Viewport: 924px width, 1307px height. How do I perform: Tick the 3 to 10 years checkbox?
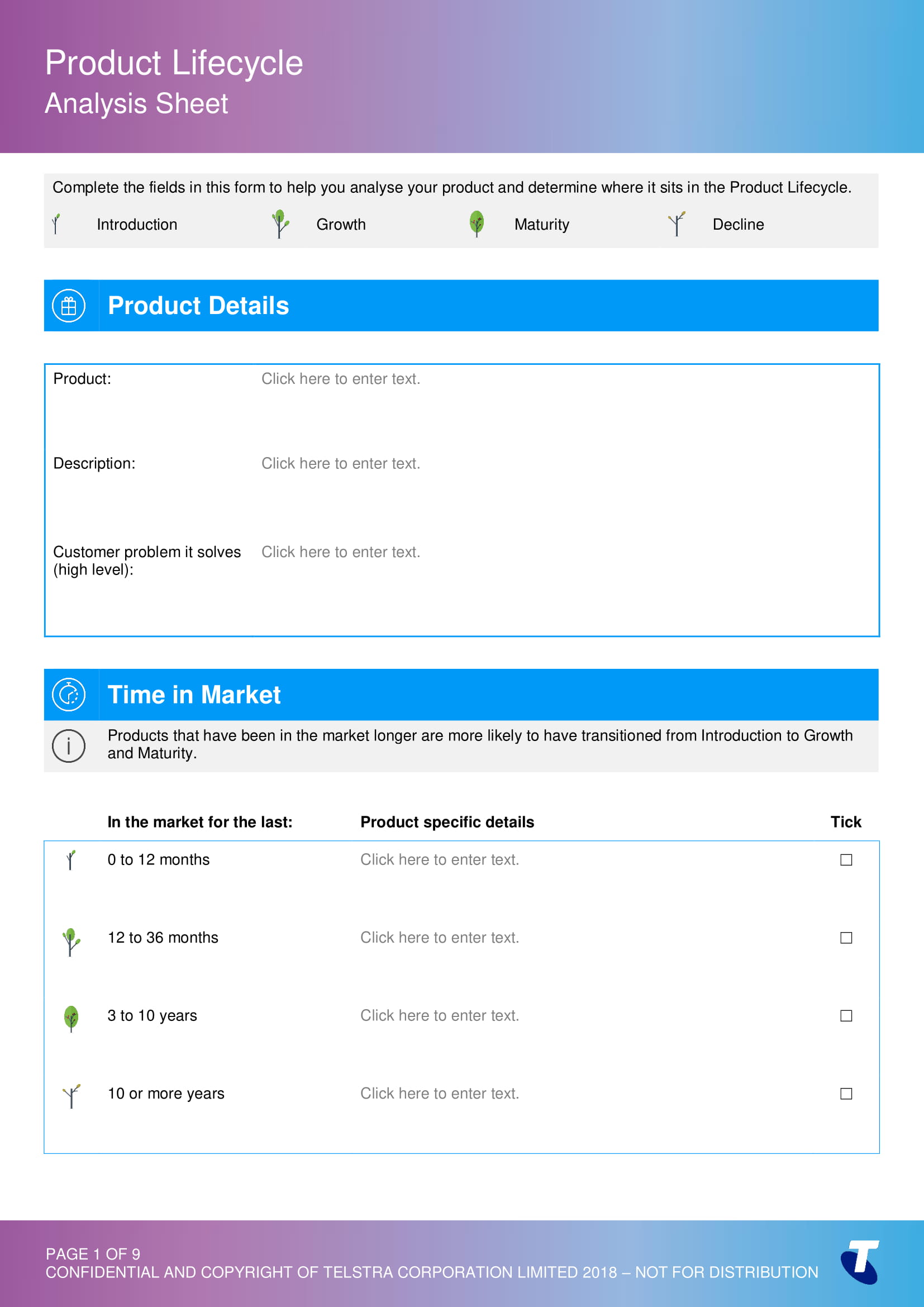[846, 1016]
